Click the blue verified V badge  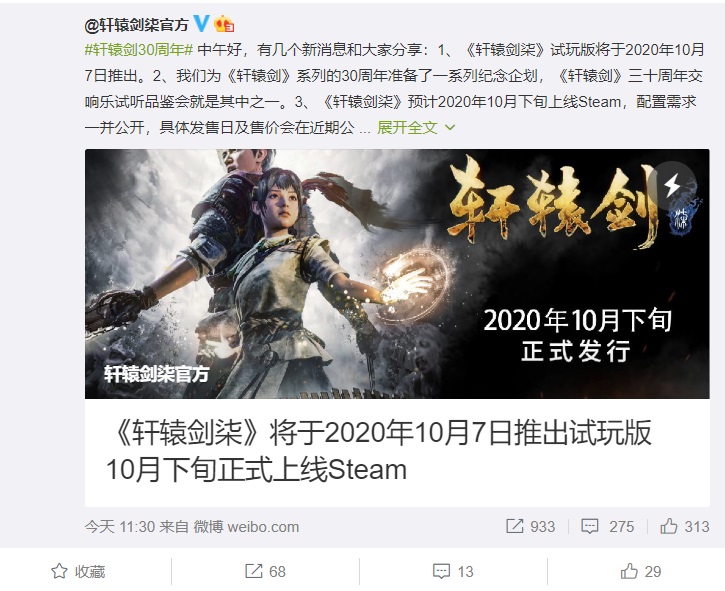[201, 23]
